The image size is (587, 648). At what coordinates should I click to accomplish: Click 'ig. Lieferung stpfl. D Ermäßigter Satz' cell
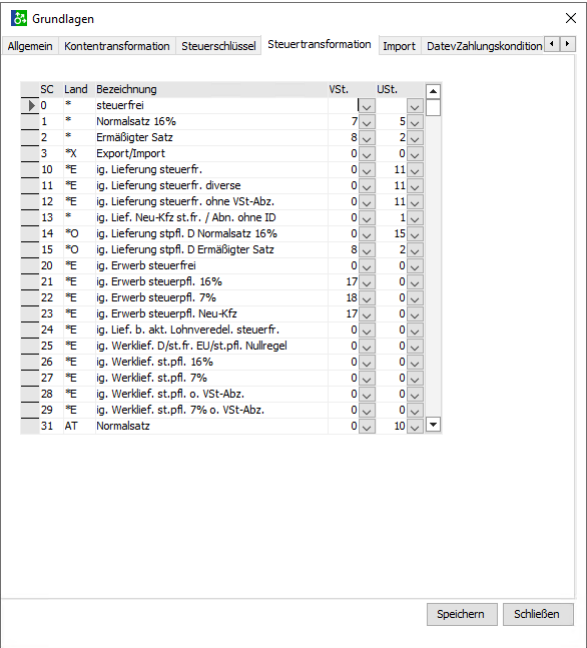pos(211,250)
